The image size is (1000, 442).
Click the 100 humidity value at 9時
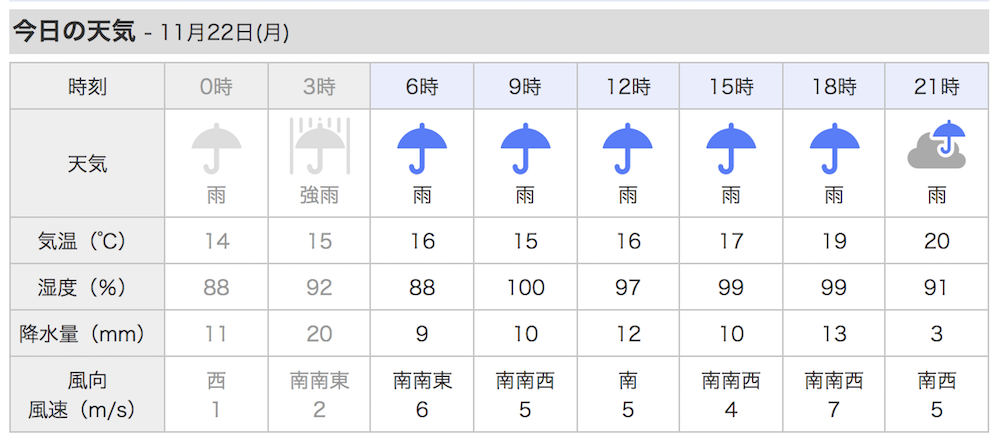(x=526, y=288)
